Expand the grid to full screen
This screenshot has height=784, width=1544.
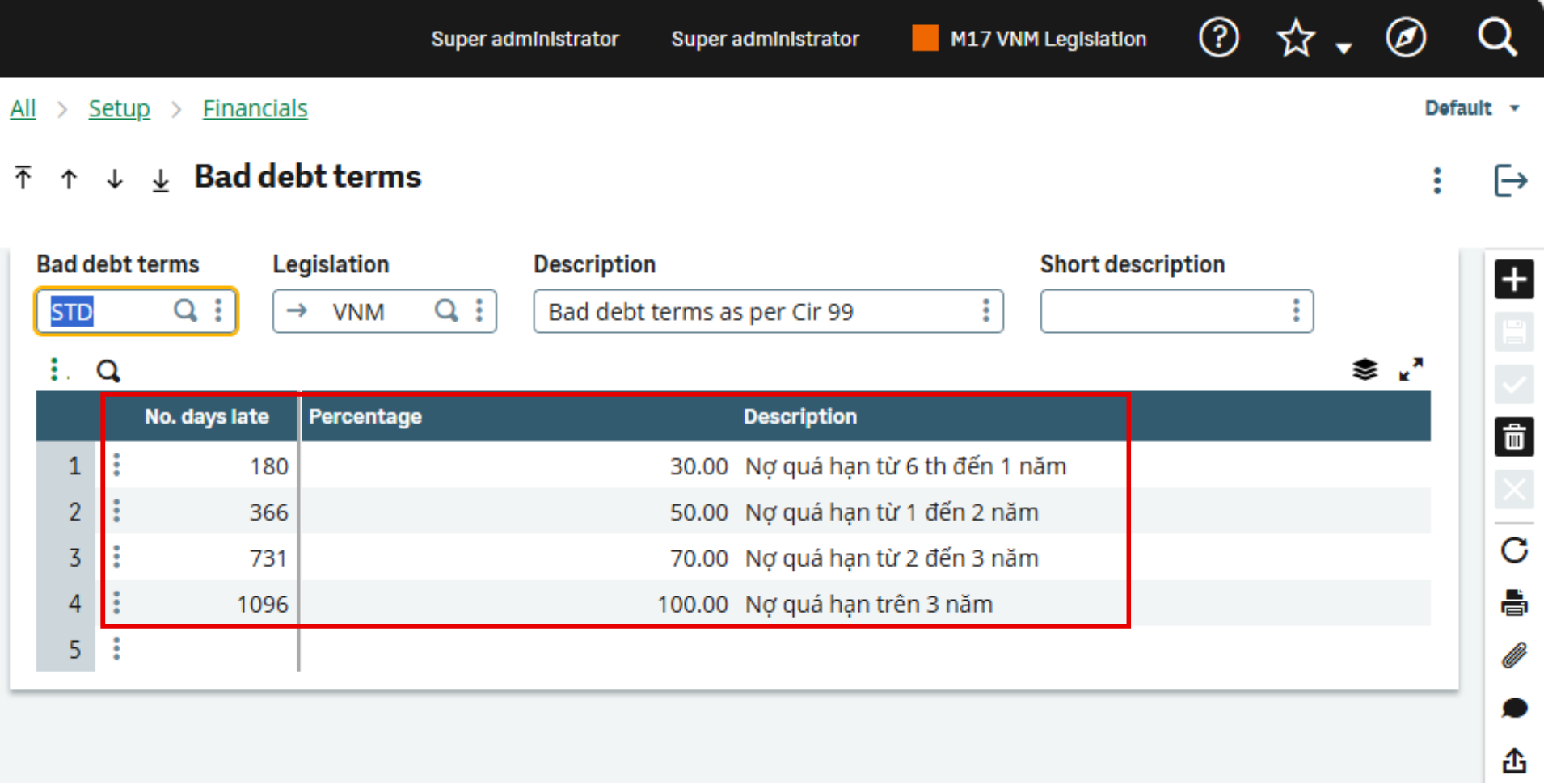[1411, 370]
